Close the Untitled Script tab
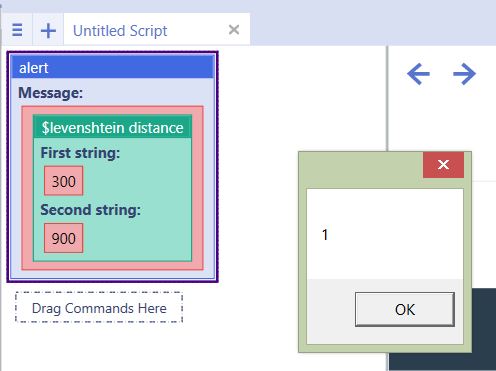The image size is (496, 371). [234, 30]
